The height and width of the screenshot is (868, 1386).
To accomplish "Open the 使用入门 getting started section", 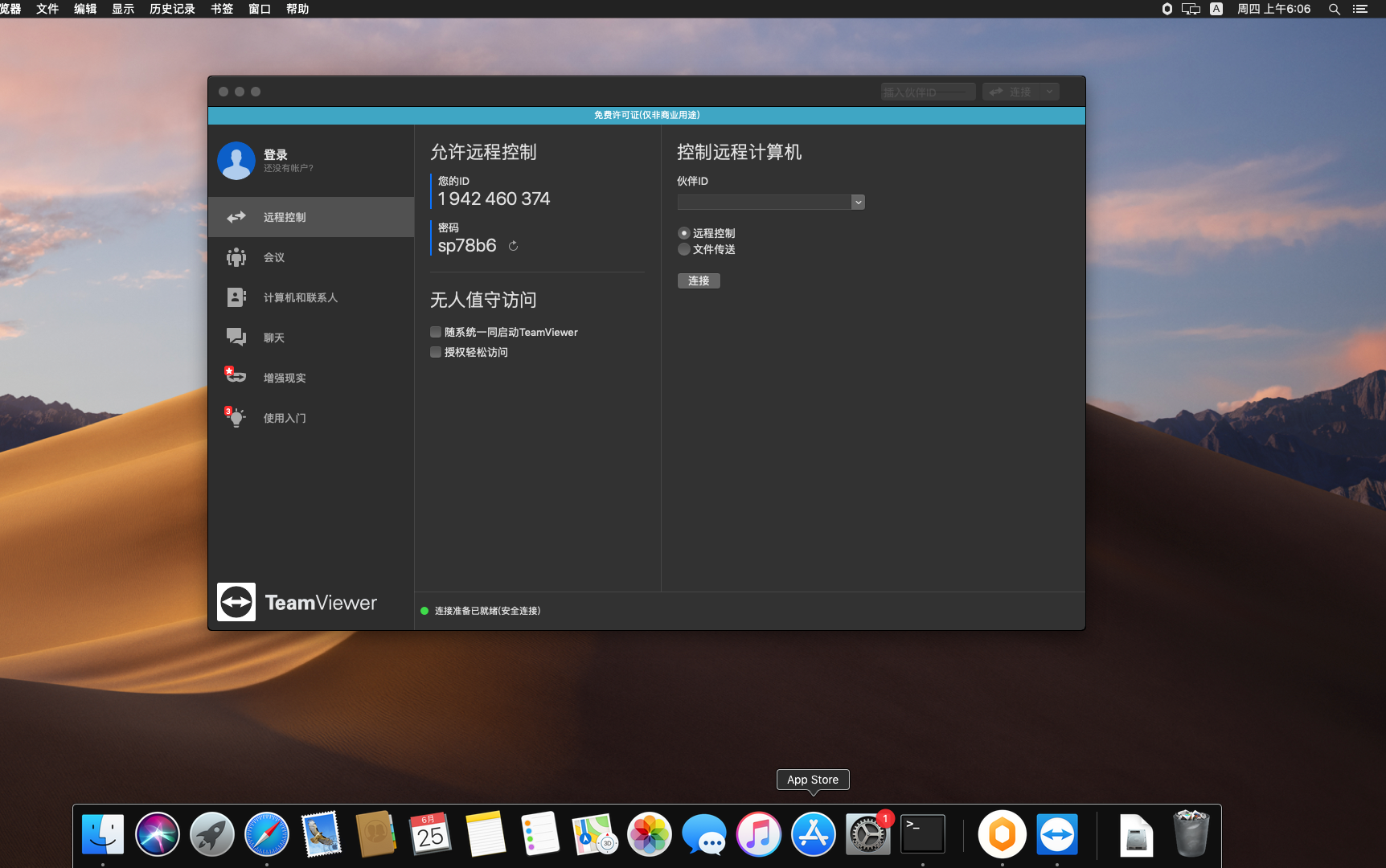I will tap(311, 418).
